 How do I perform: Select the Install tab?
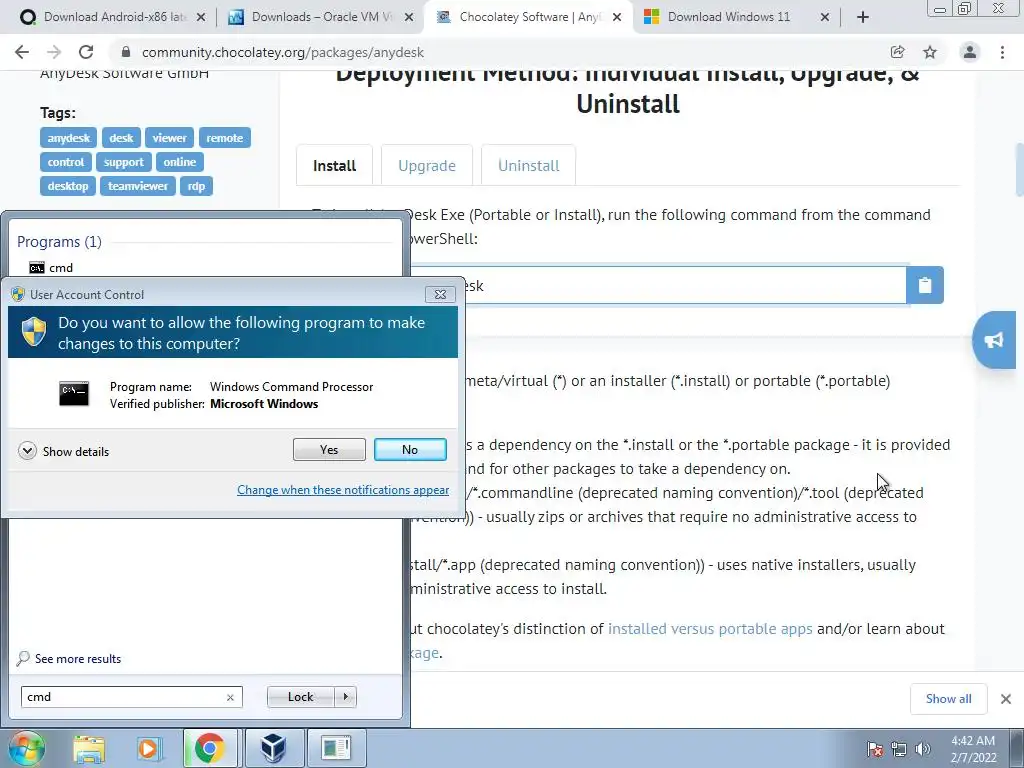coord(334,166)
